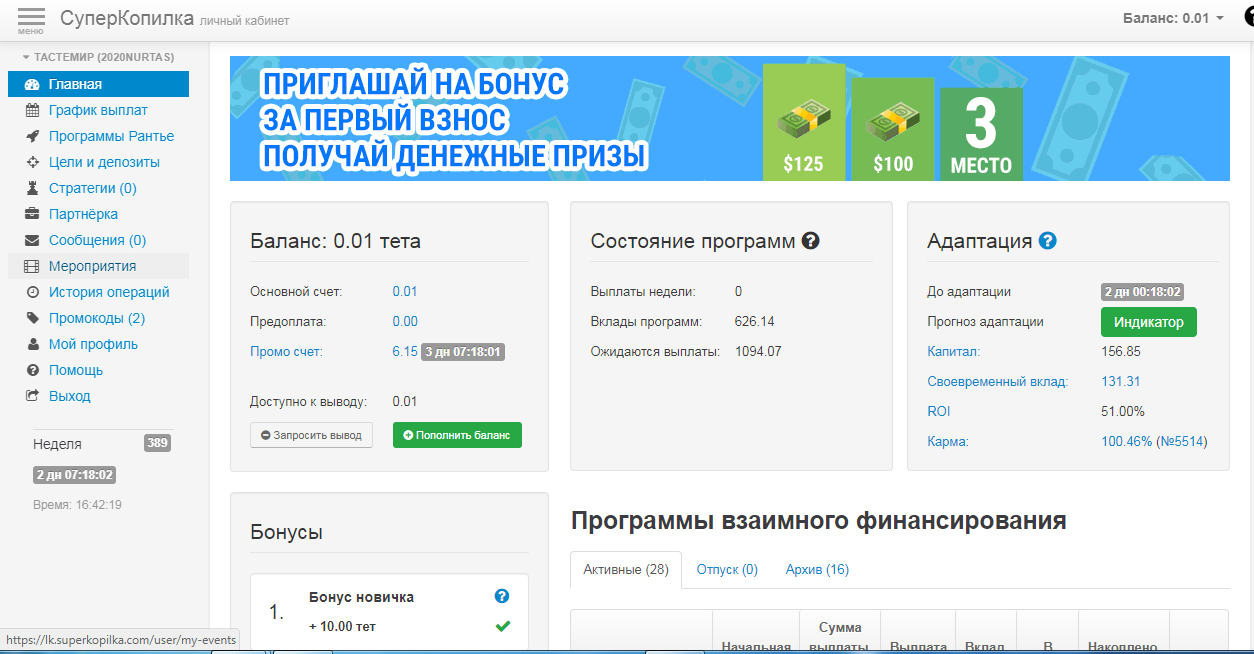Click the rocket icon for Программы Рантье

click(x=32, y=137)
